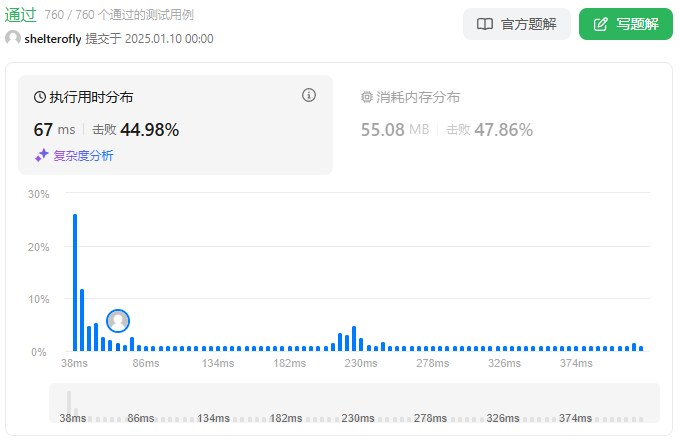The image size is (680, 443).
Task: Select the 执行用时分布 tab
Action: click(91, 97)
